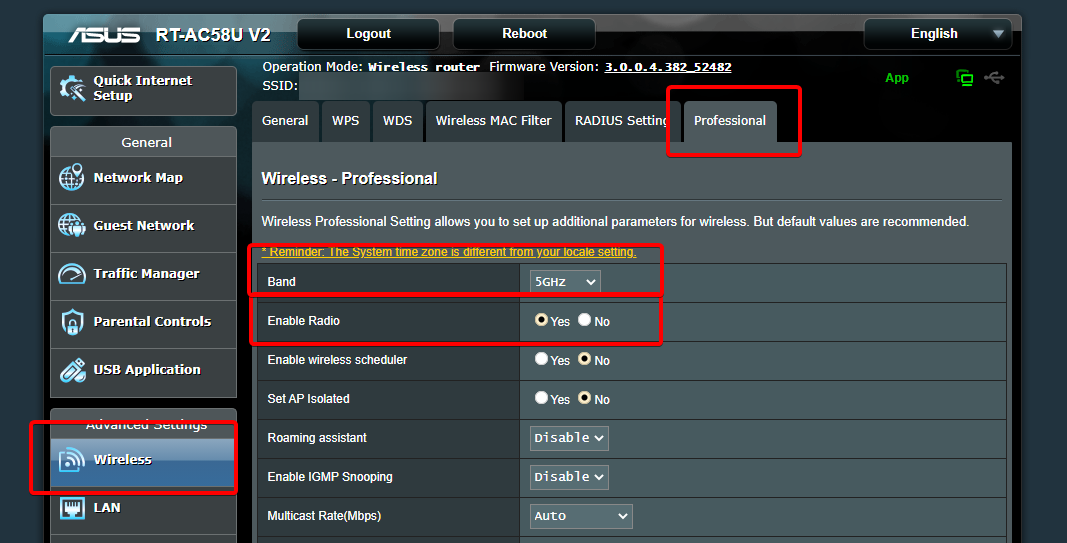Switch to the RADIUS Setting tab

pyautogui.click(x=621, y=121)
